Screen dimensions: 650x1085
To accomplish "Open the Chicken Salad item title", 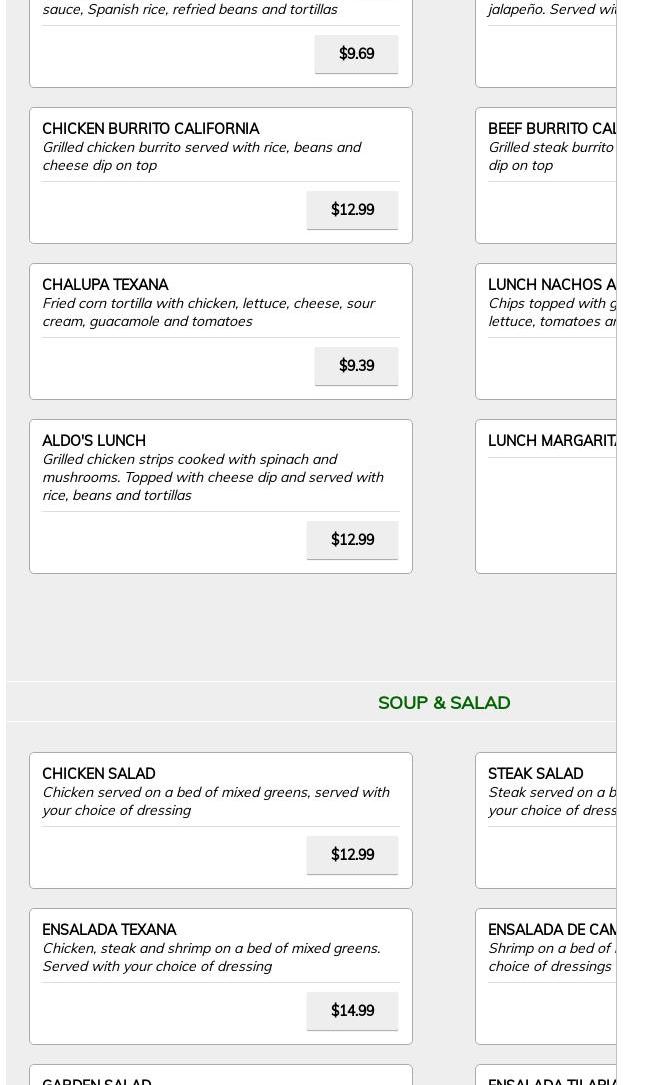I will tap(99, 774).
